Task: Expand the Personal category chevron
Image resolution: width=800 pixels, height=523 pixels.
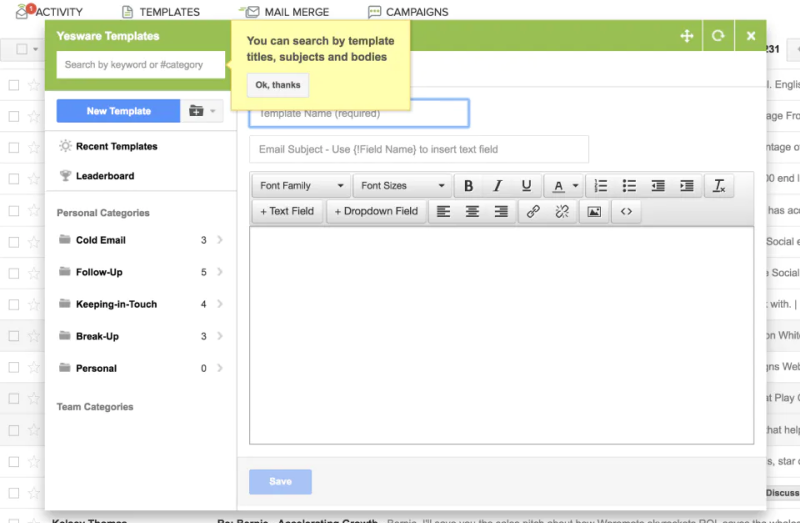Action: click(x=220, y=368)
